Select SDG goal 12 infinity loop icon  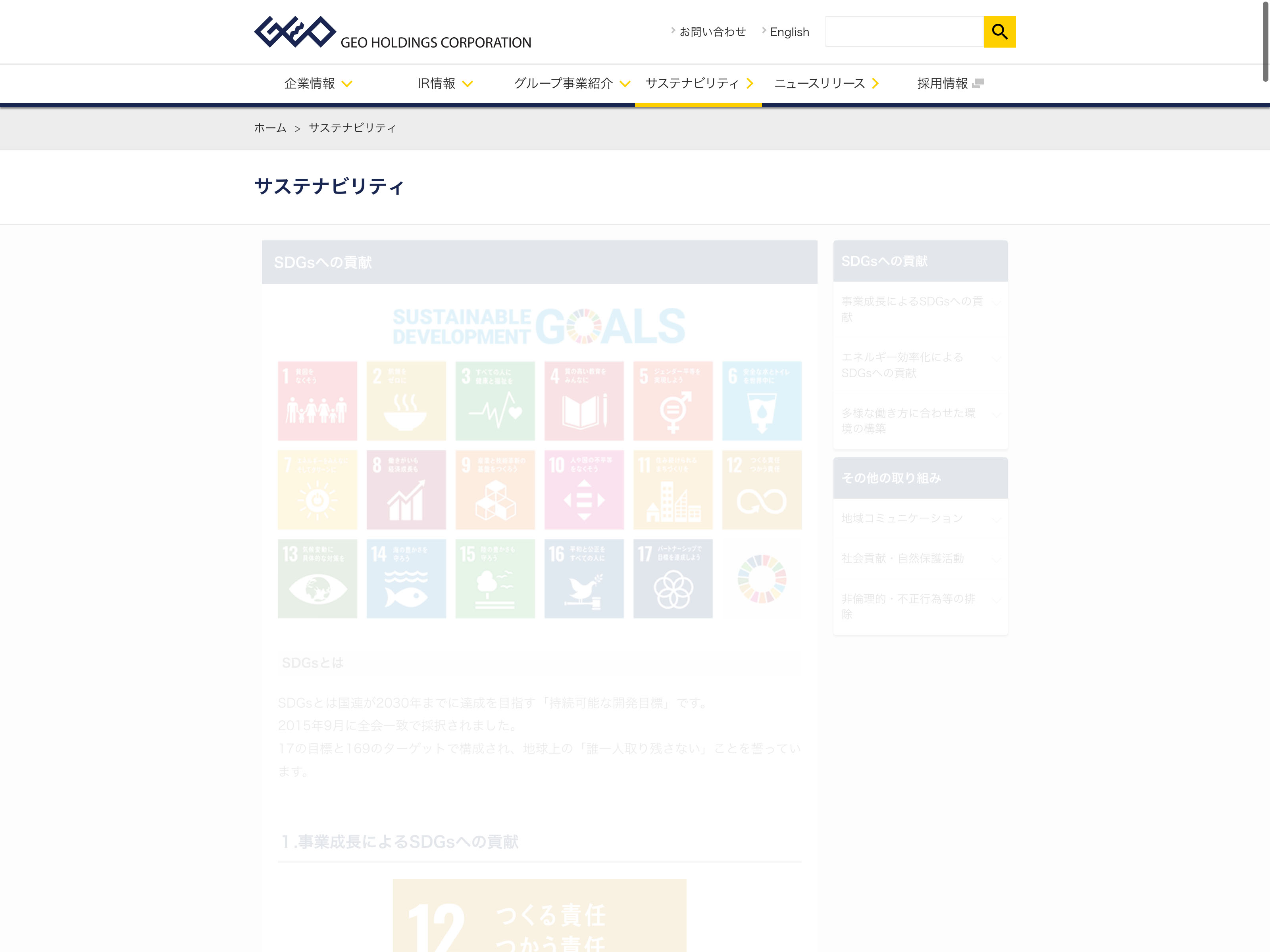[762, 489]
